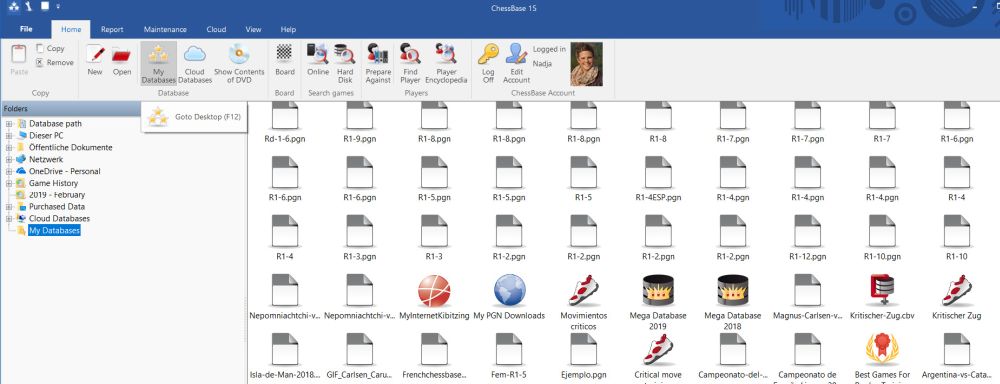This screenshot has width=1000, height=384.
Task: Click the Remove button in the ribbon
Action: (54, 63)
